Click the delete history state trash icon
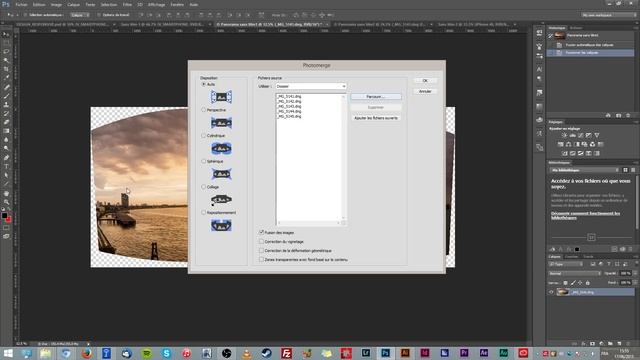Image resolution: width=640 pixels, height=360 pixels. tap(628, 116)
